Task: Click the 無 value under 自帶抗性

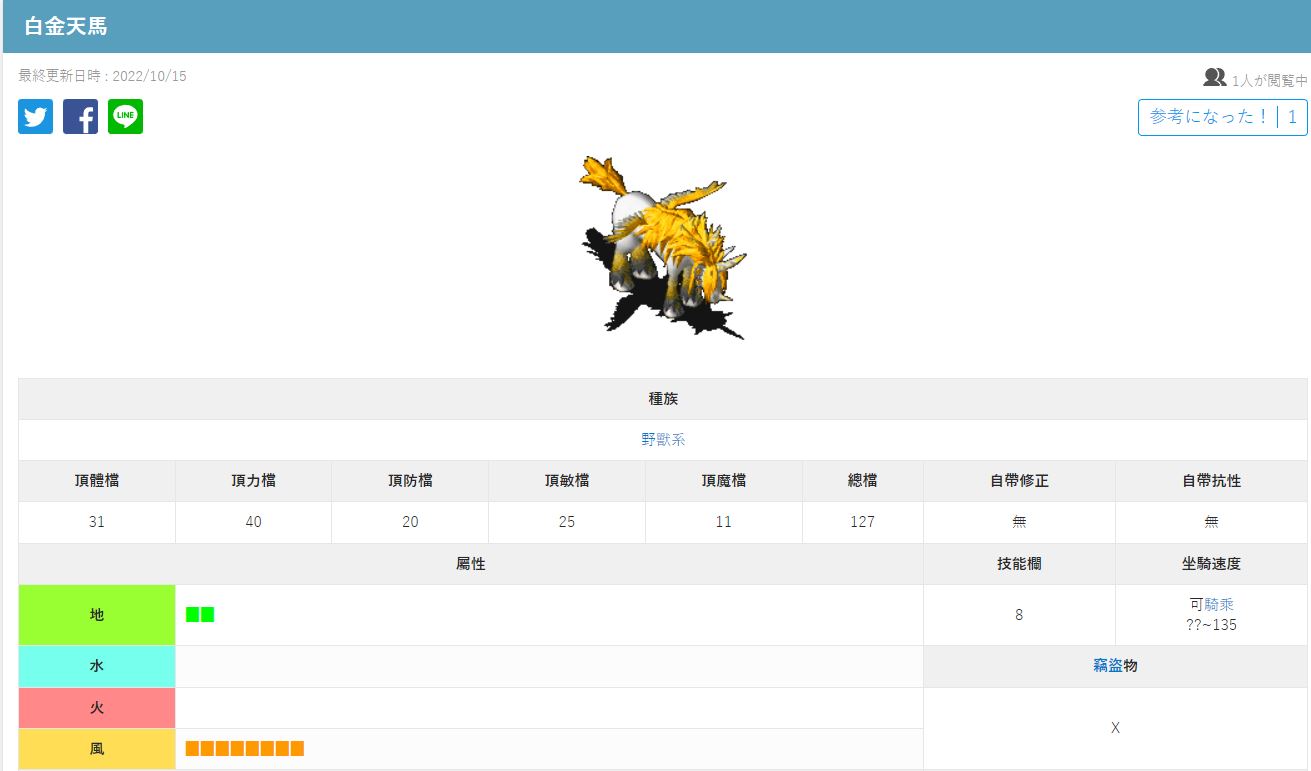Action: pyautogui.click(x=1211, y=522)
